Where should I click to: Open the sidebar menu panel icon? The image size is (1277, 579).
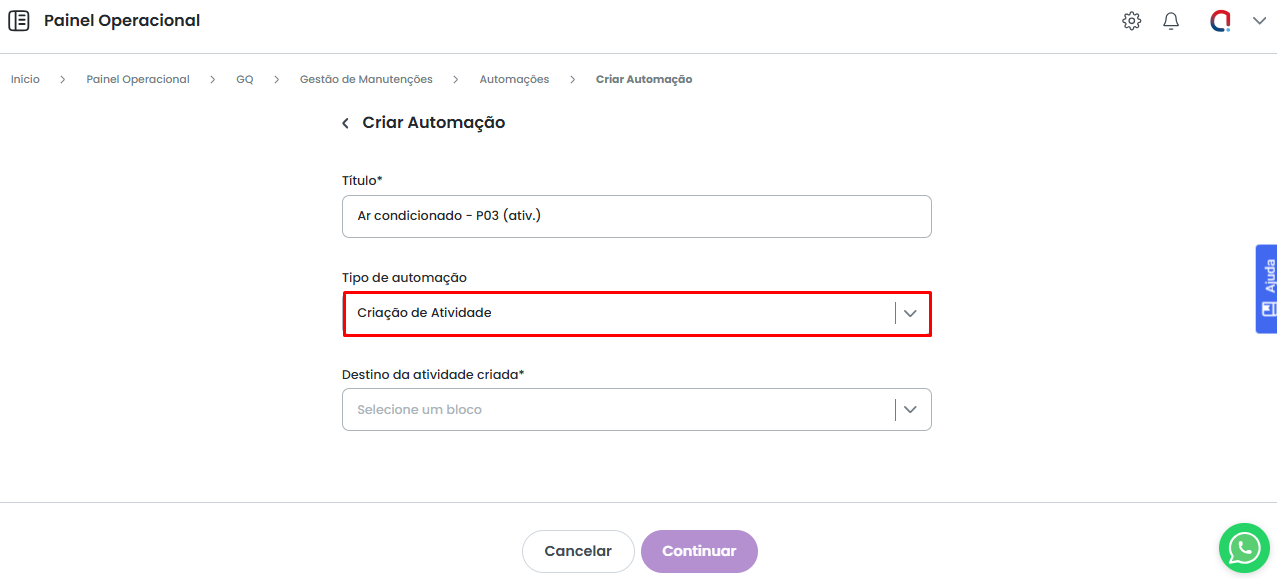click(x=19, y=20)
